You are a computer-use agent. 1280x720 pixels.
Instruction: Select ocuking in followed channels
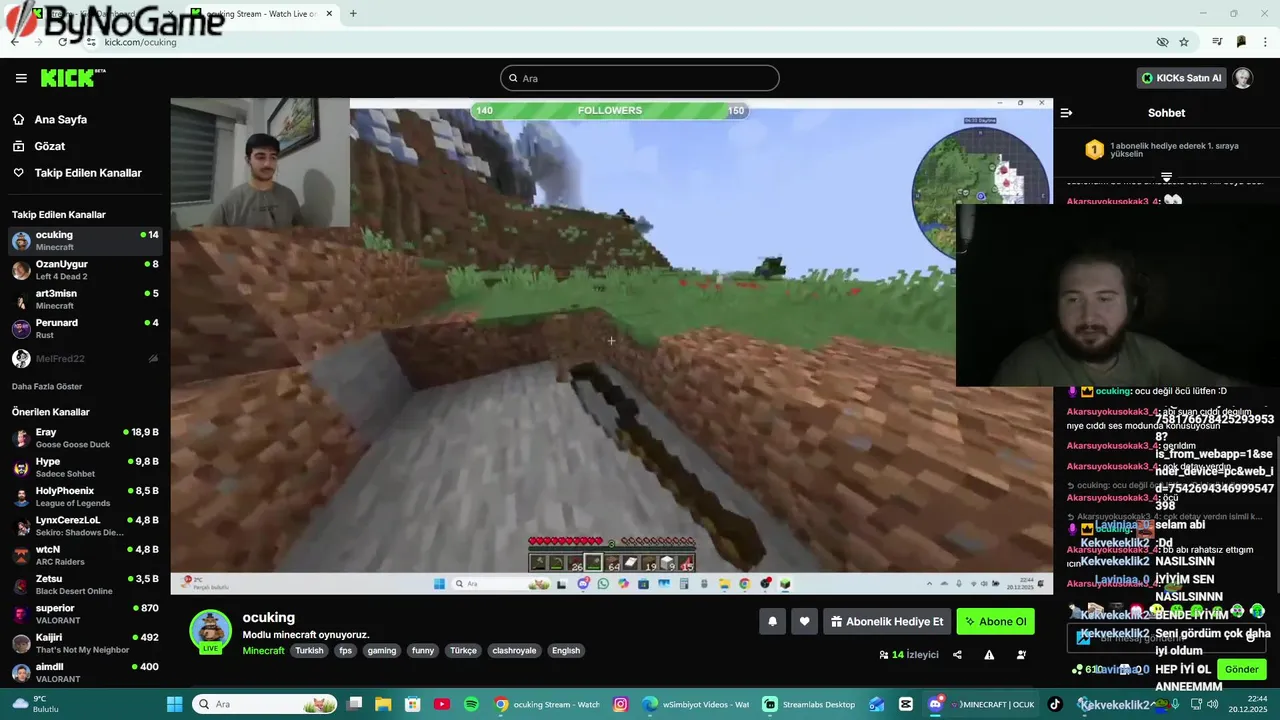(85, 241)
